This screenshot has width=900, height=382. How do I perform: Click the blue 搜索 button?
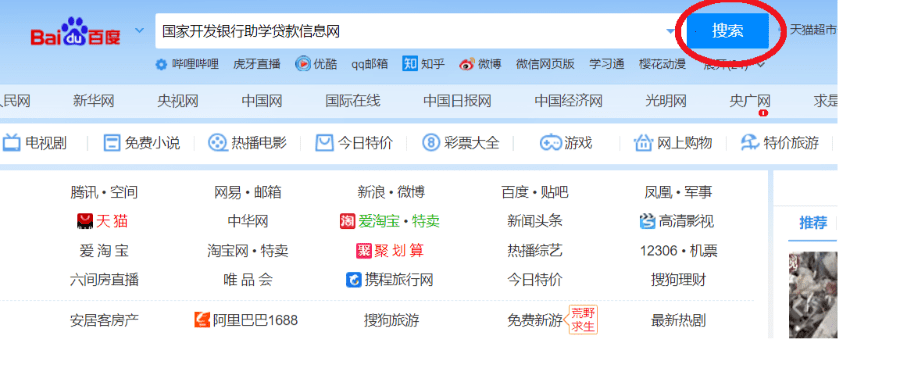(728, 31)
